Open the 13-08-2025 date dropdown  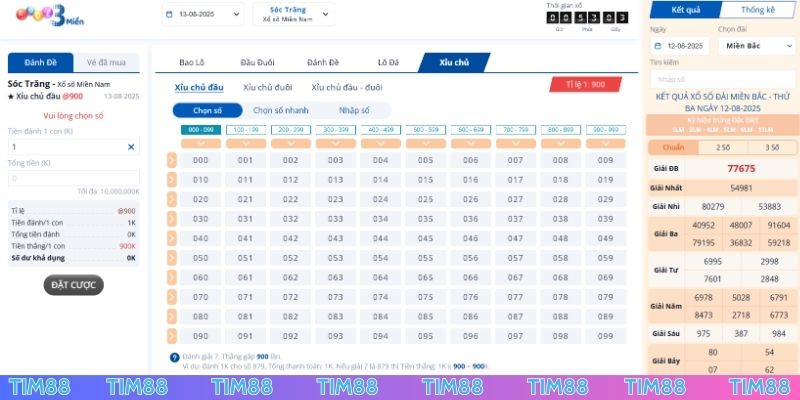point(202,15)
